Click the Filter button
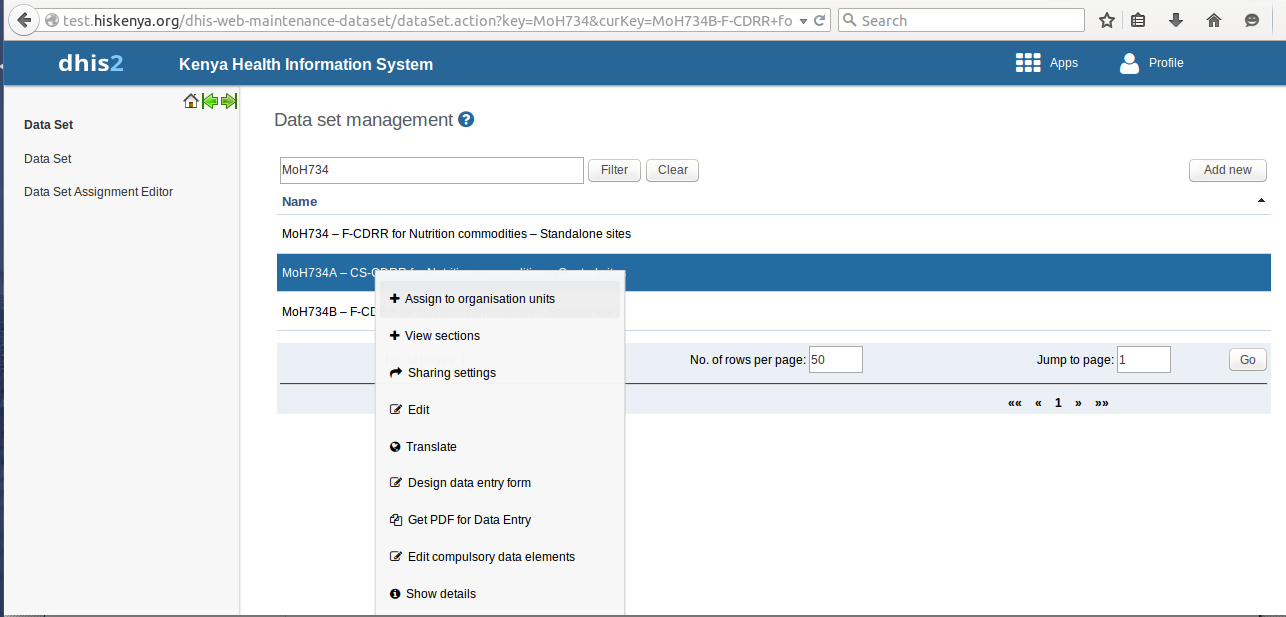 click(x=614, y=170)
